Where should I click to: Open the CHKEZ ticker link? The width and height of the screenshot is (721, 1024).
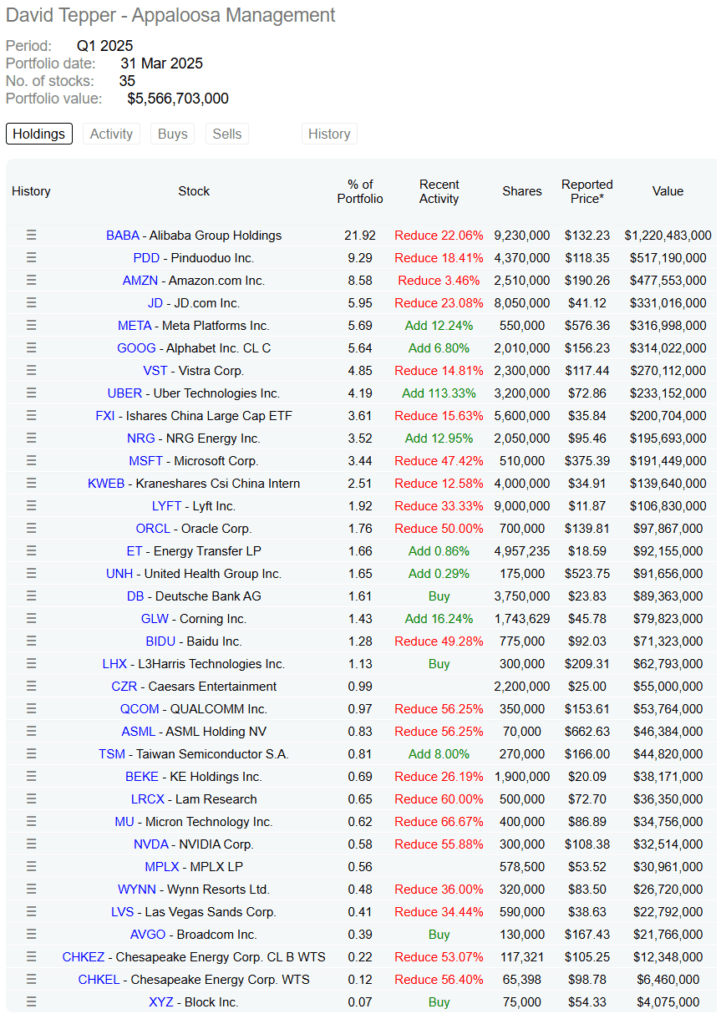[83, 957]
